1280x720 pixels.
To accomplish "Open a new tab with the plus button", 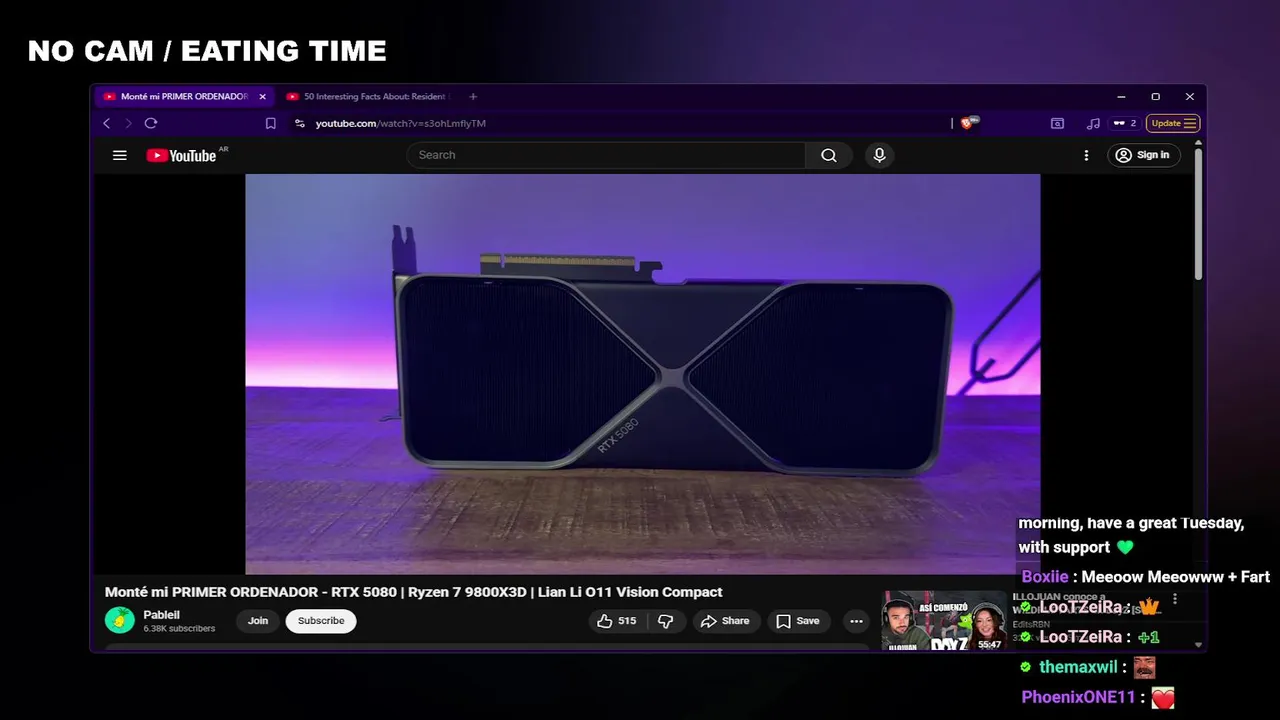I will [x=473, y=97].
